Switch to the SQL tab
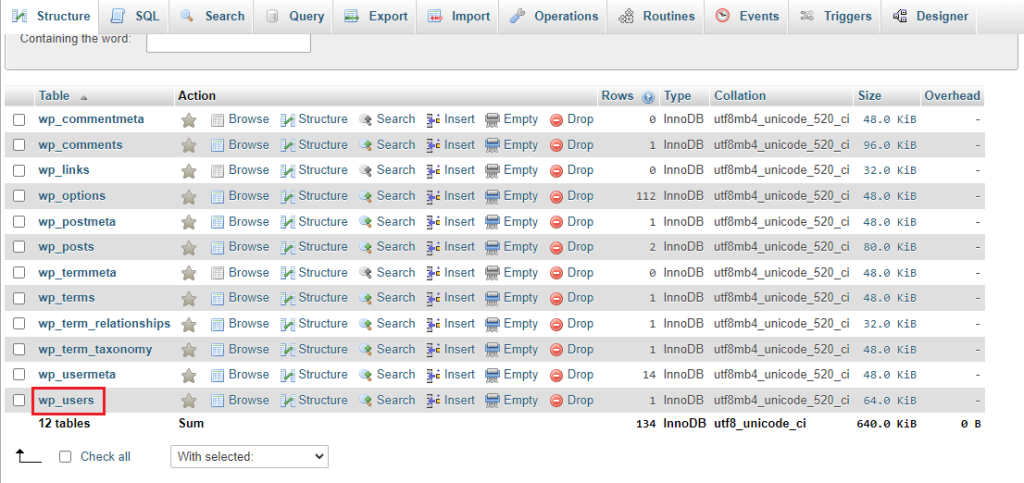The height and width of the screenshot is (483, 1024). [x=135, y=16]
